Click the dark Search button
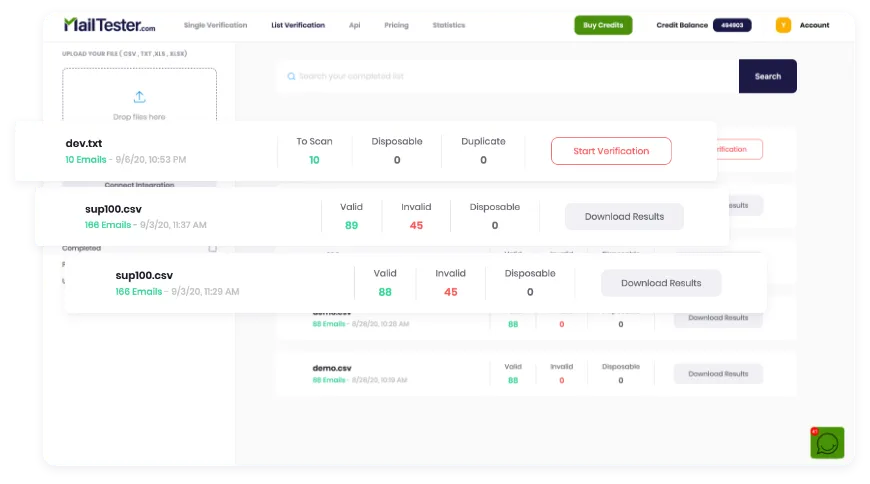Image resolution: width=870 pixels, height=484 pixels. pos(768,76)
